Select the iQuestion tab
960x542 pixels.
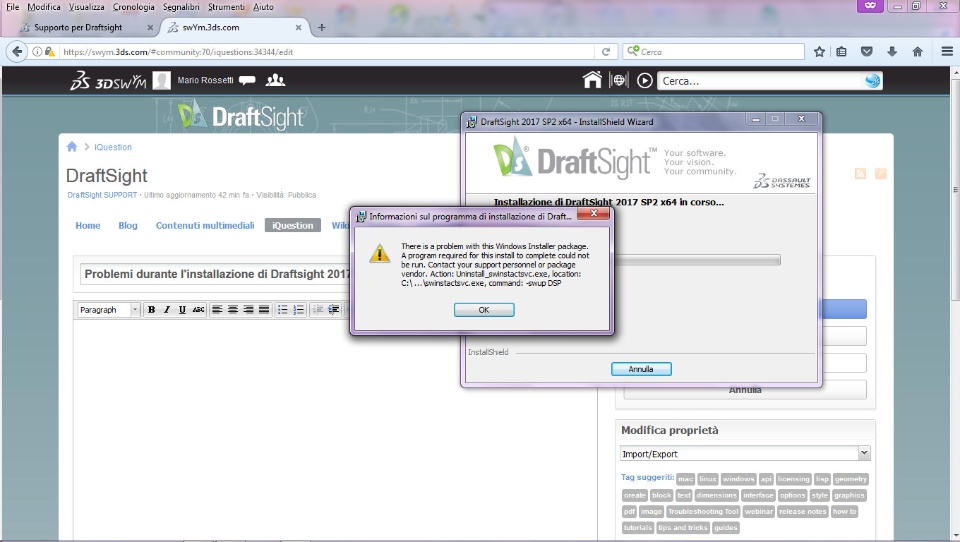(x=293, y=225)
